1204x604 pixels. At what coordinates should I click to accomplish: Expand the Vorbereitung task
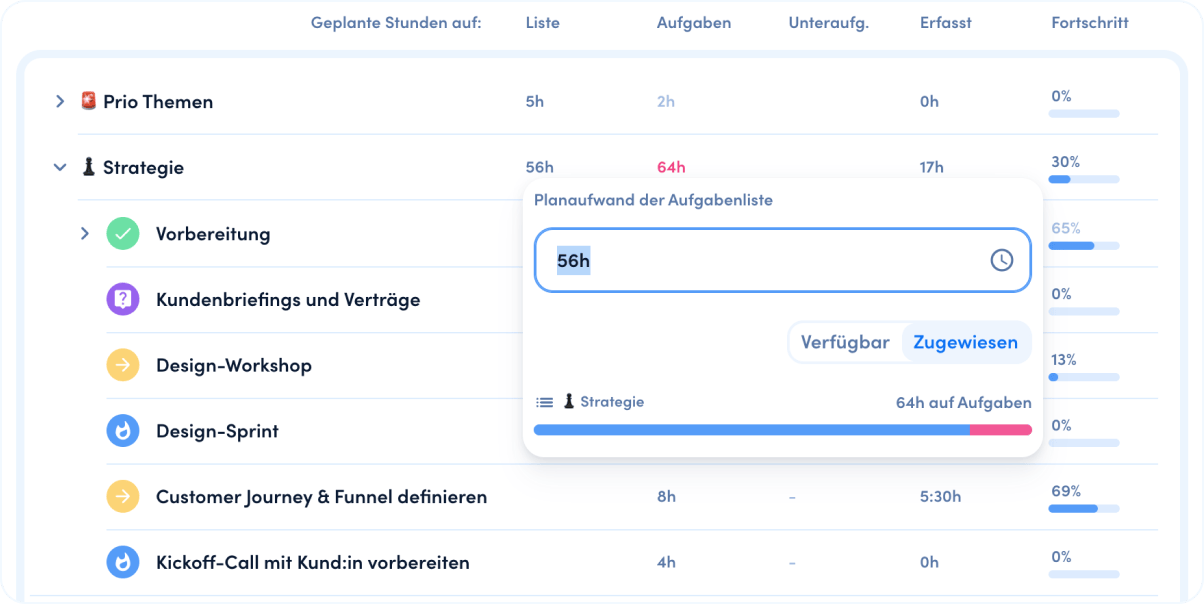85,234
